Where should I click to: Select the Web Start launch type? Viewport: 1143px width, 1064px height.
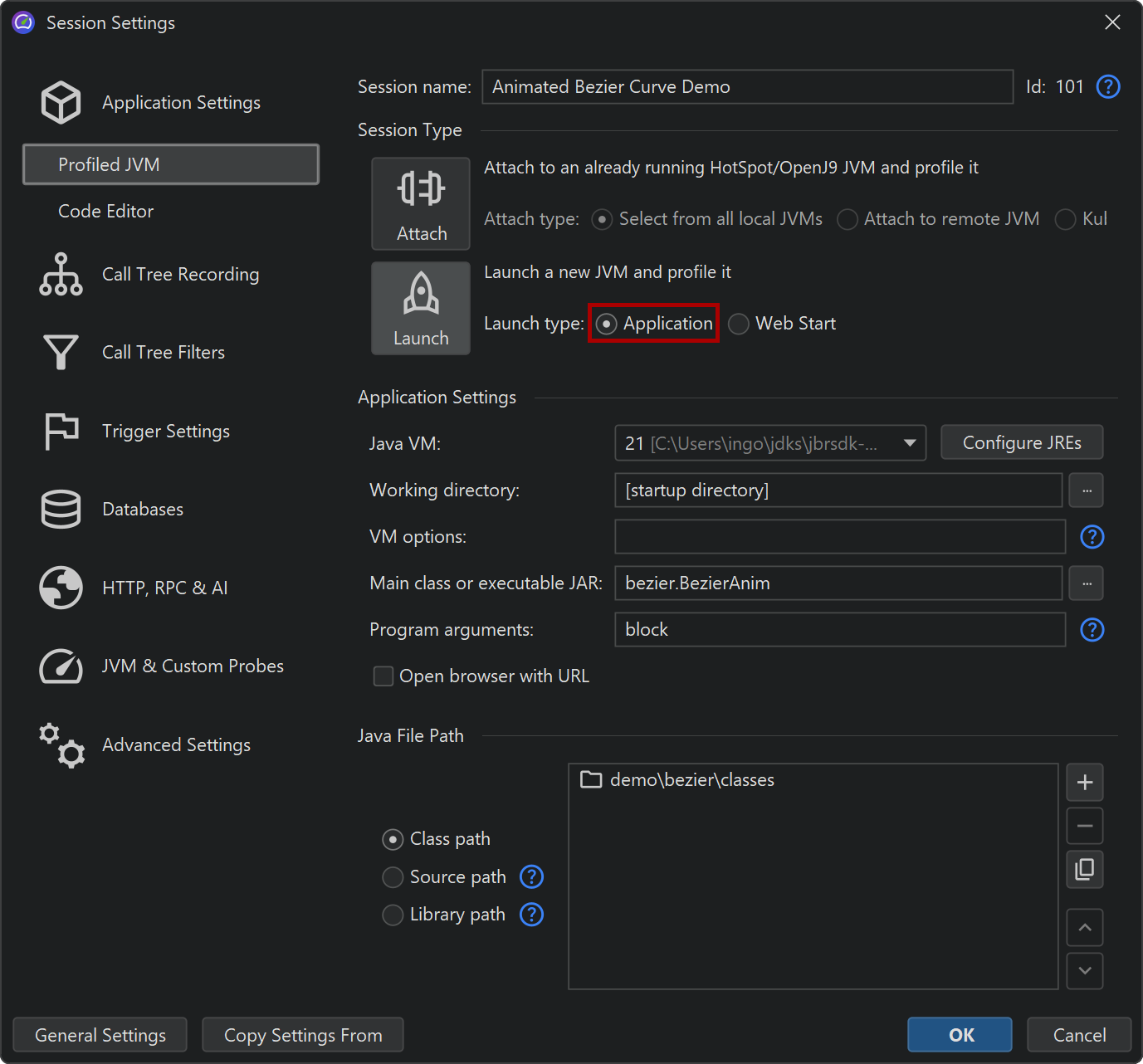739,324
